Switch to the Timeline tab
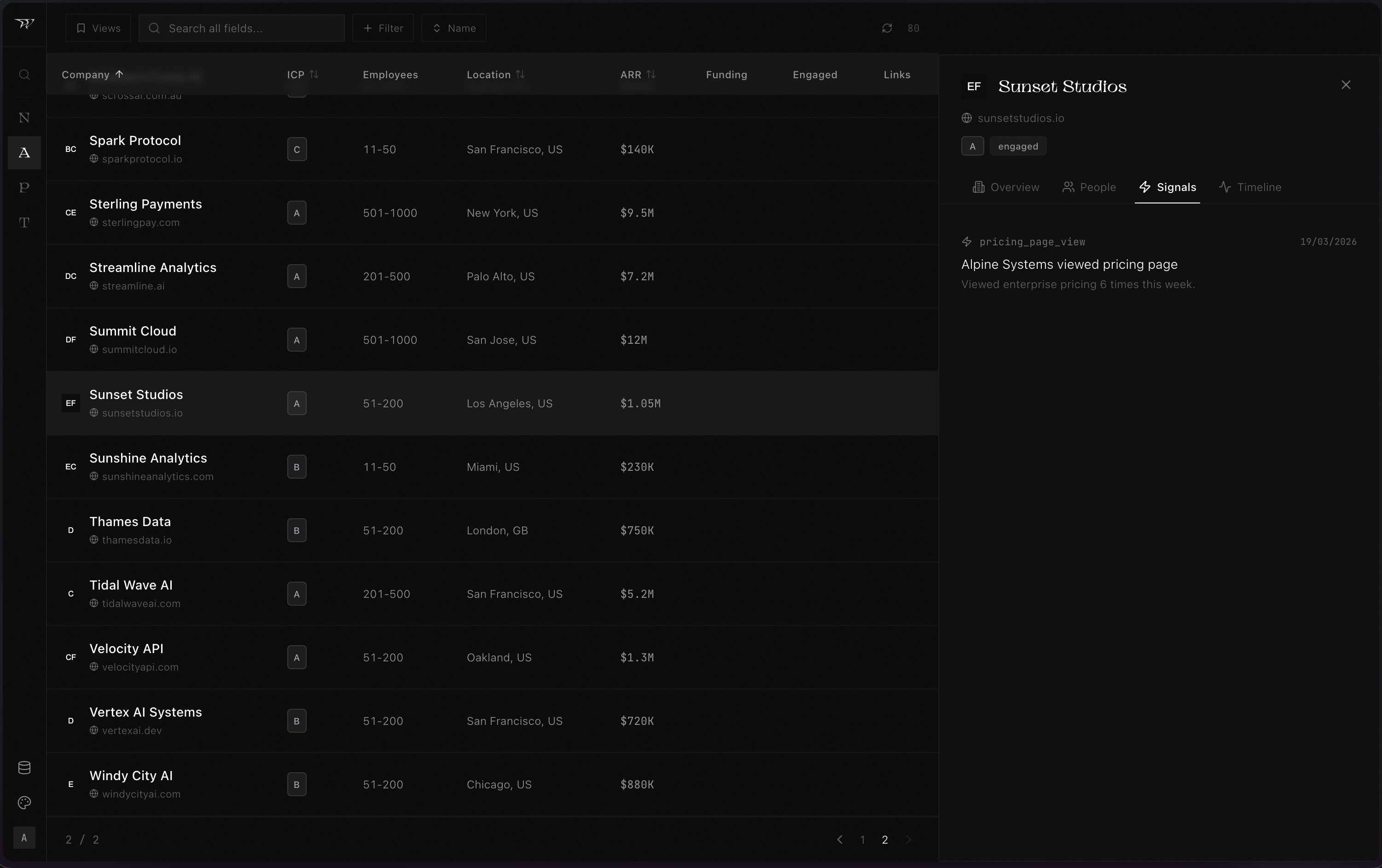Screen dimensions: 1382x868 [x=1250, y=187]
